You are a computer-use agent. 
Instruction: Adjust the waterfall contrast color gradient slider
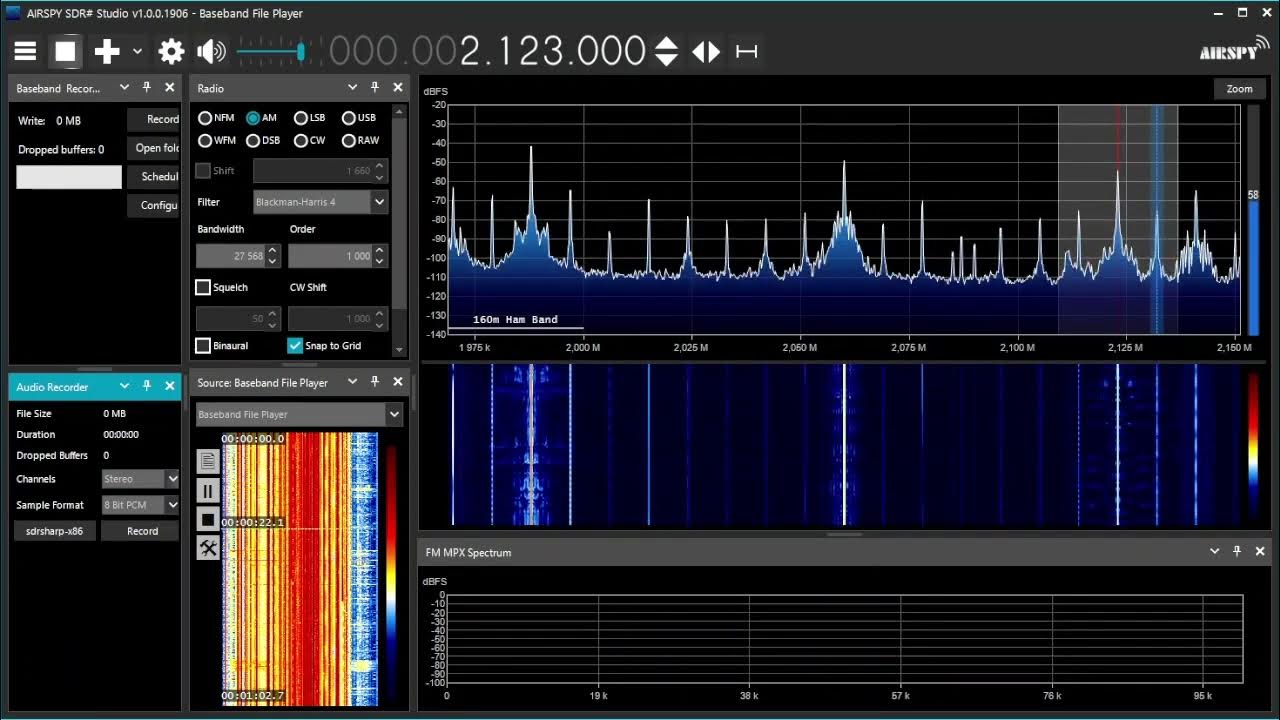[1253, 445]
